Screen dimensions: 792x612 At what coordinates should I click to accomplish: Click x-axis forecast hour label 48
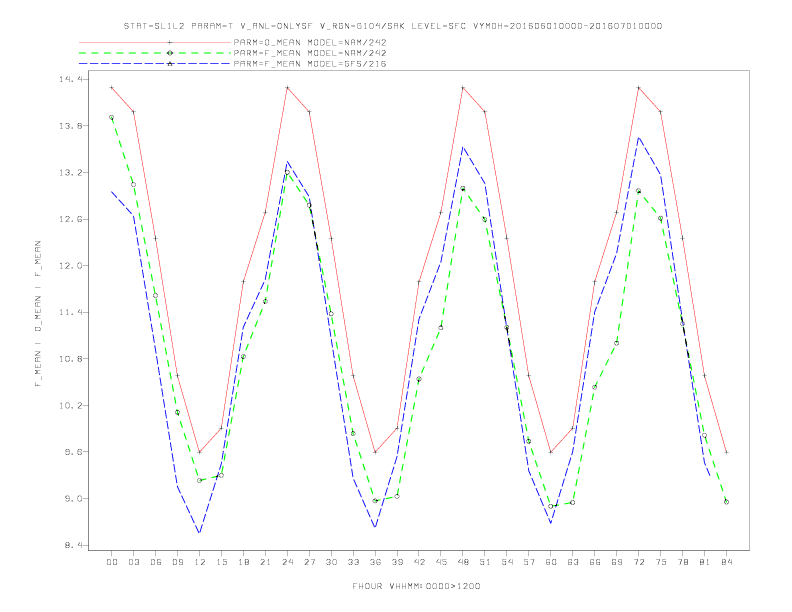pyautogui.click(x=463, y=562)
